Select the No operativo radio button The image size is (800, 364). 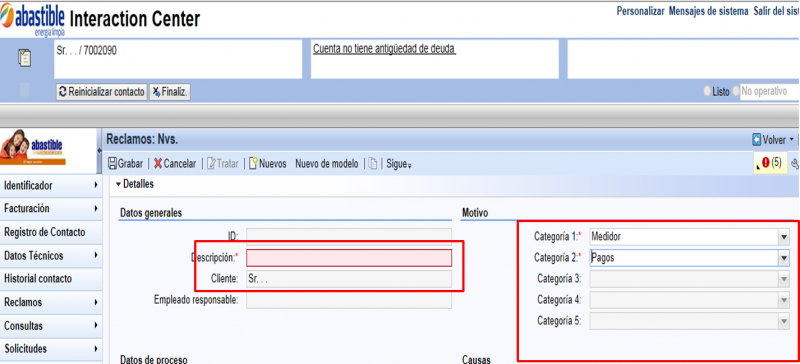[736, 92]
